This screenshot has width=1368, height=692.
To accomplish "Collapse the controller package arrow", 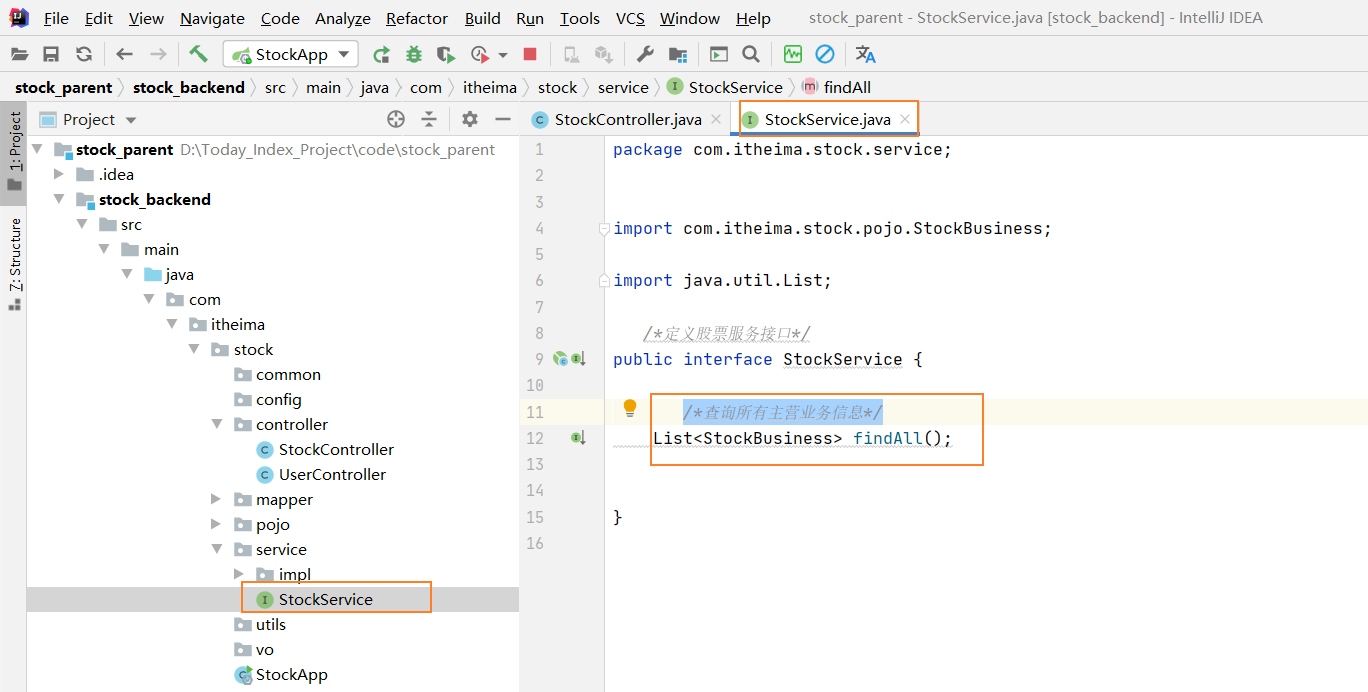I will (x=216, y=424).
